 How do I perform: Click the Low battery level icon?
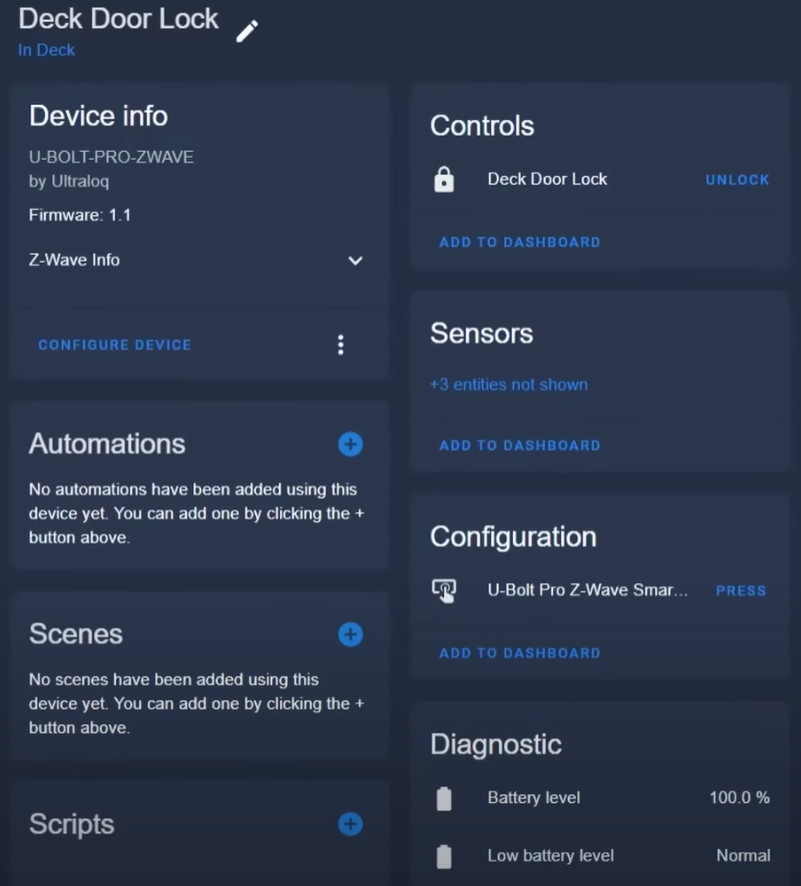tap(444, 856)
